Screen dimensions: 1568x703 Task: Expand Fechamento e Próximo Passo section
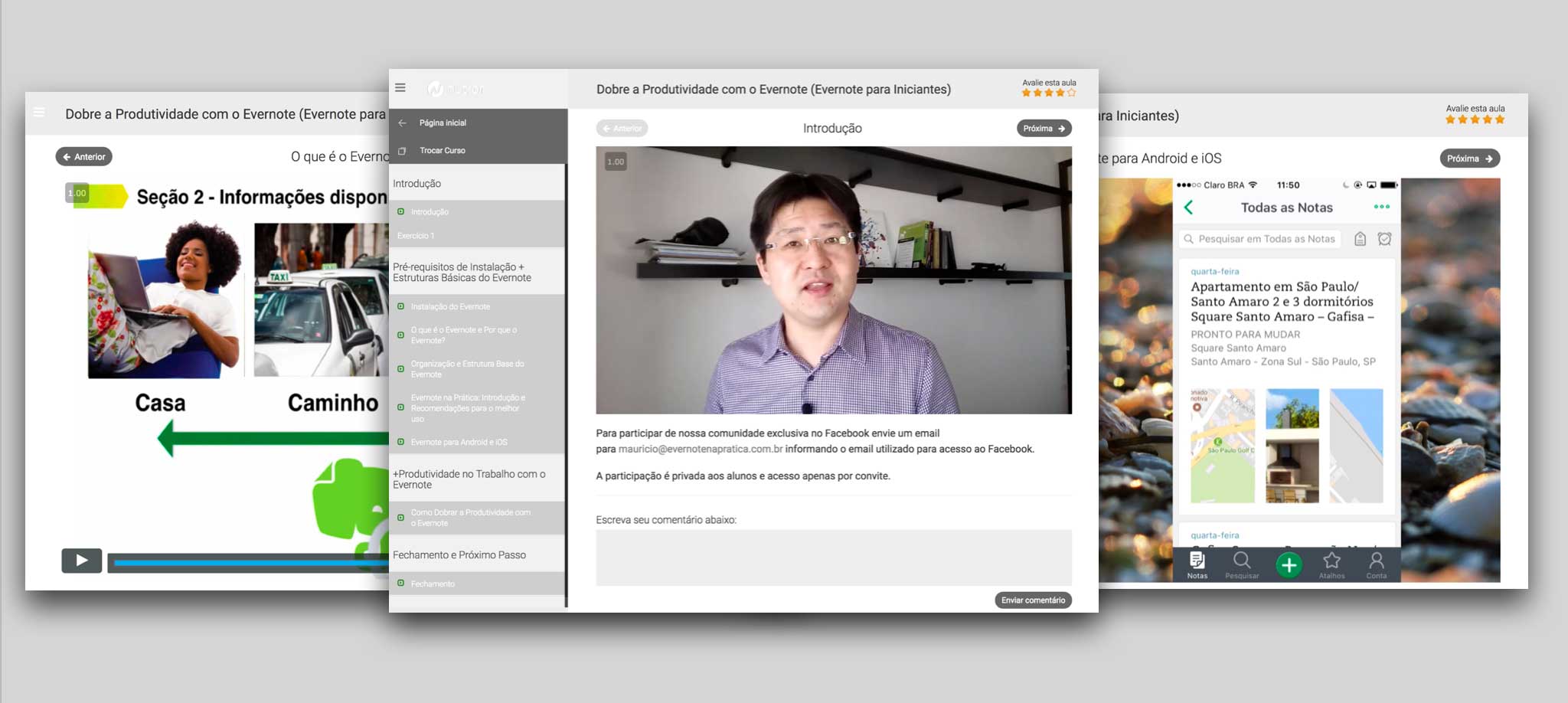tap(477, 554)
